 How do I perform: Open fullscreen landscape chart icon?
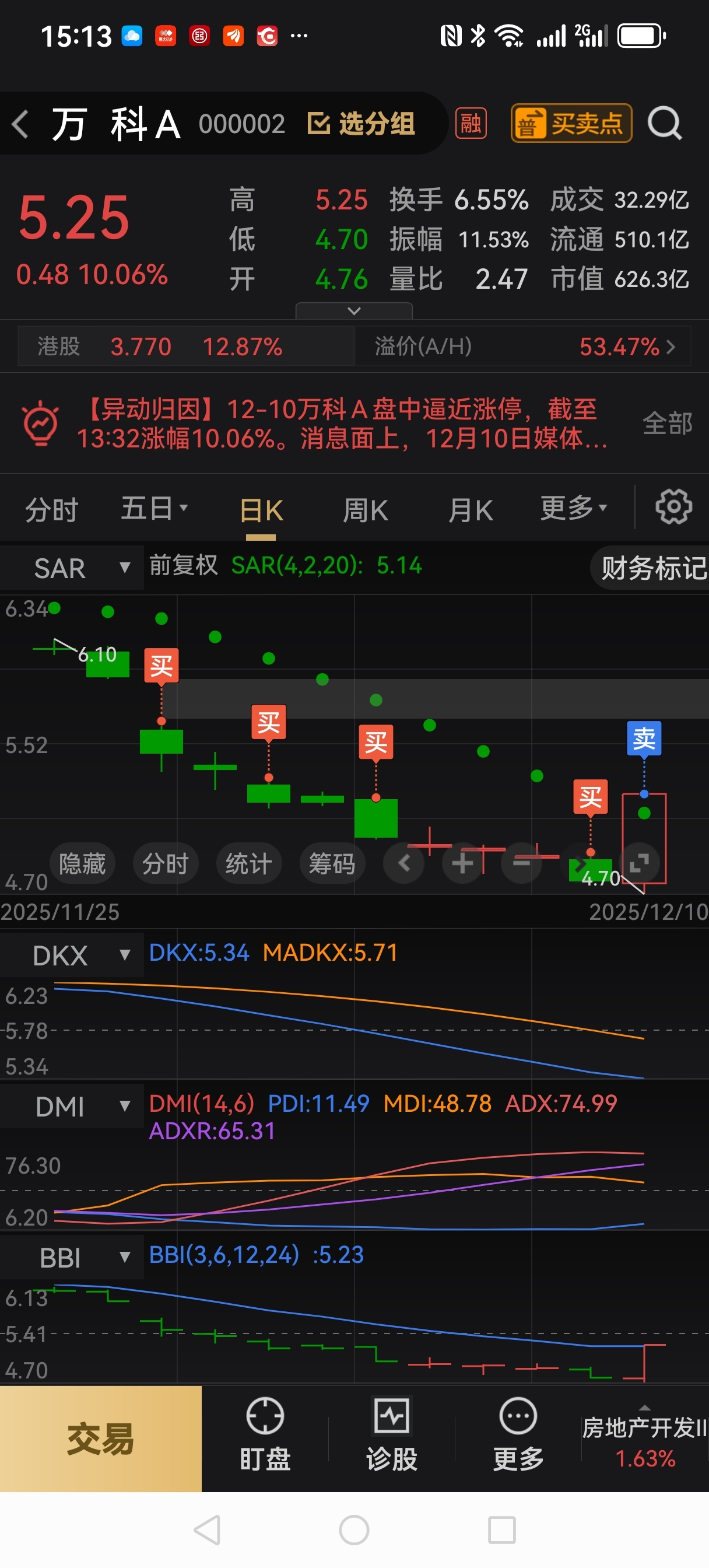tap(639, 863)
